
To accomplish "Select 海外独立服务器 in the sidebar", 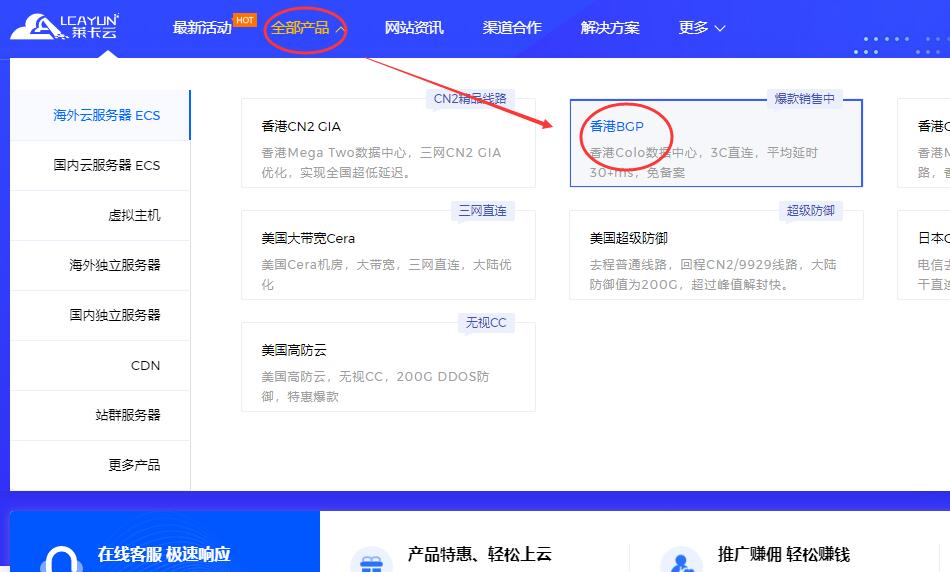I will [x=100, y=265].
